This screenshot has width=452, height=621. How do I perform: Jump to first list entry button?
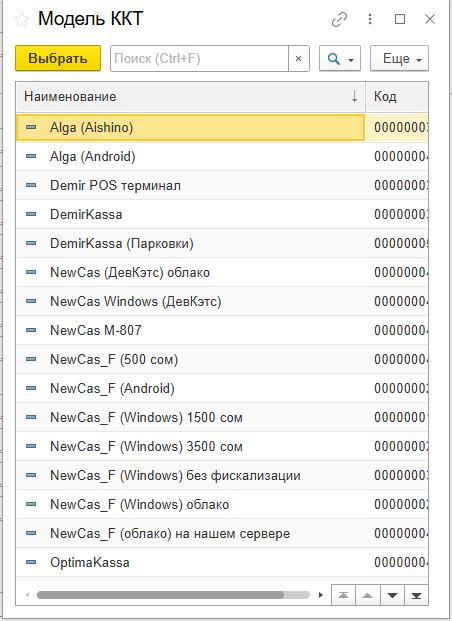[x=343, y=595]
